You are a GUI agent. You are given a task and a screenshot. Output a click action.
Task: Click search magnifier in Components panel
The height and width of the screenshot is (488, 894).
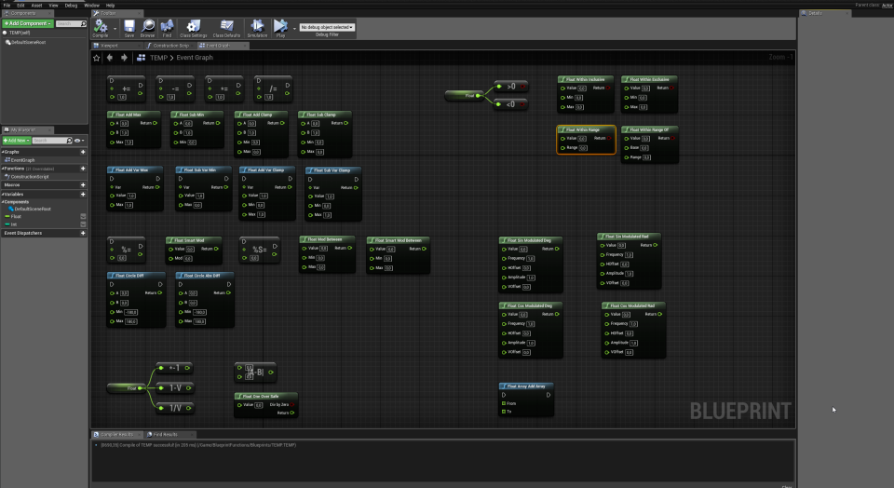83,23
